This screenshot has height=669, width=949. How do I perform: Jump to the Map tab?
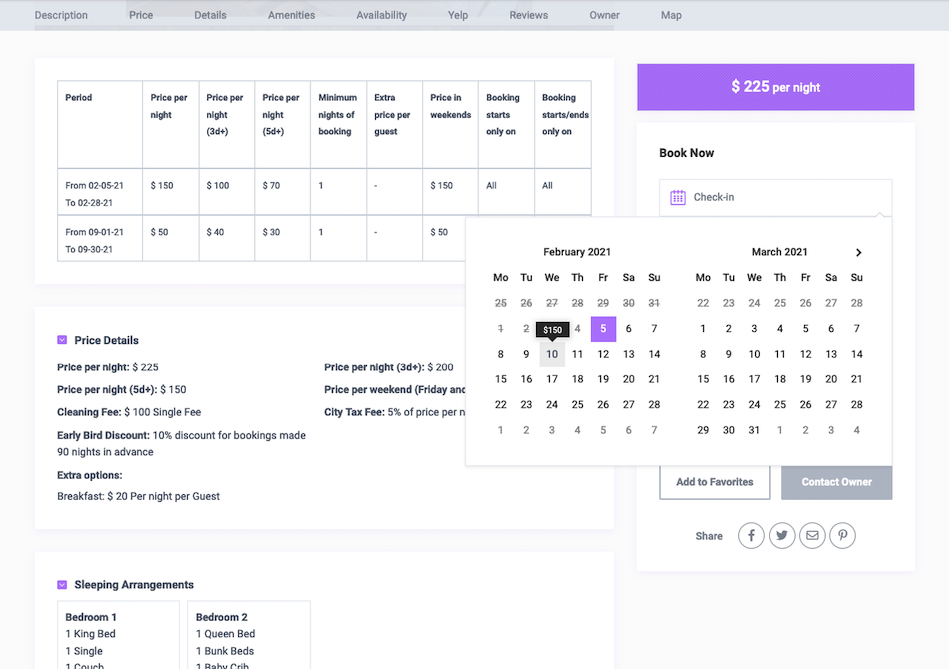click(671, 15)
